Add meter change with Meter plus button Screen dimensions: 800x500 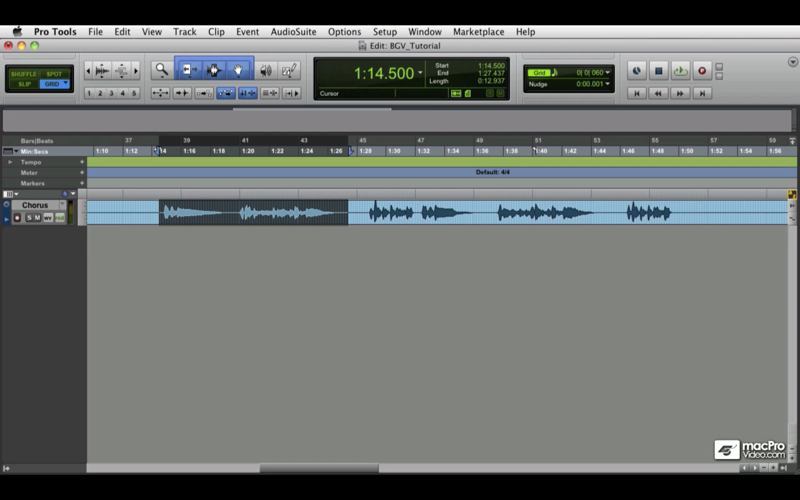(x=82, y=172)
